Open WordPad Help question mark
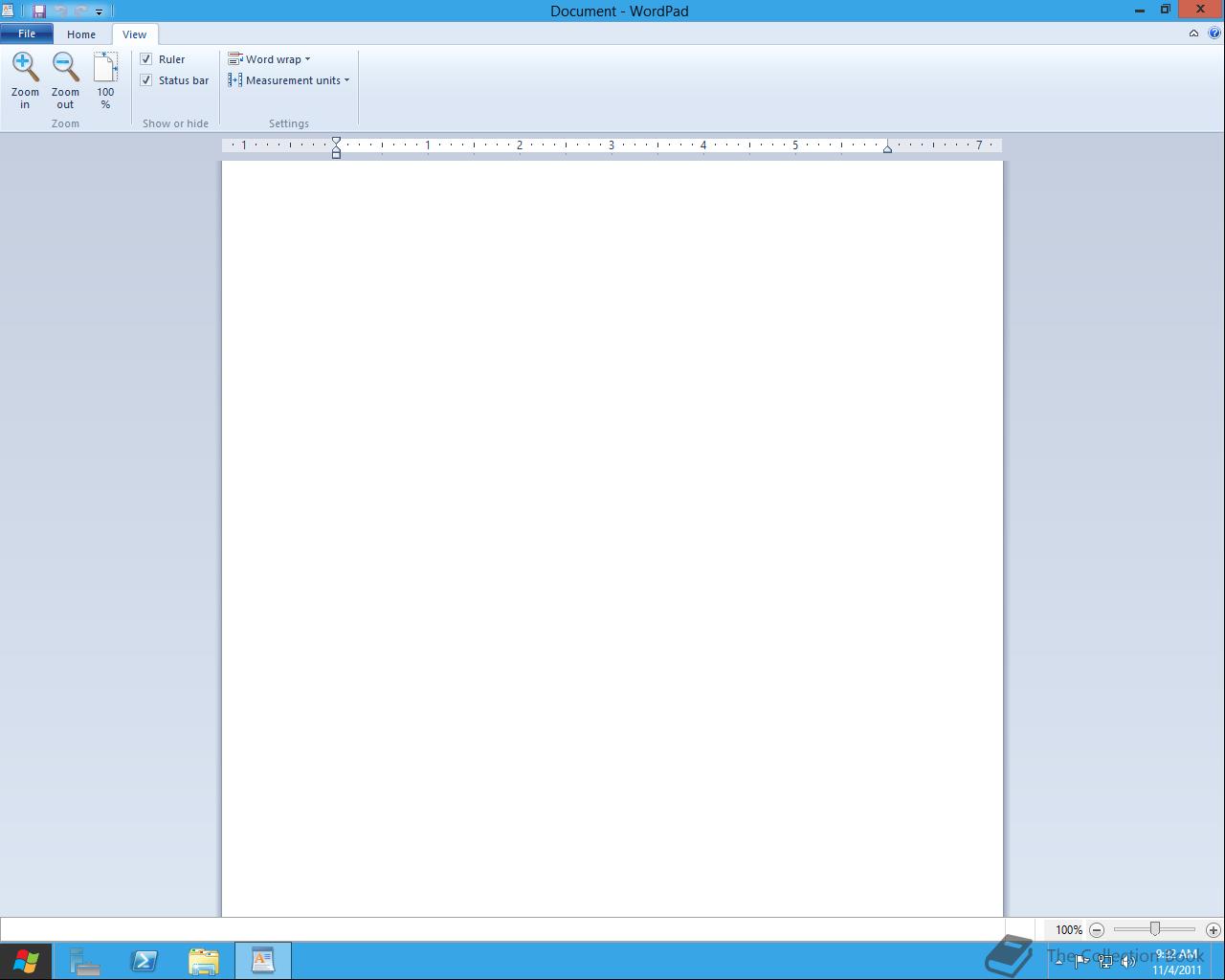The height and width of the screenshot is (980, 1225). point(1214,33)
